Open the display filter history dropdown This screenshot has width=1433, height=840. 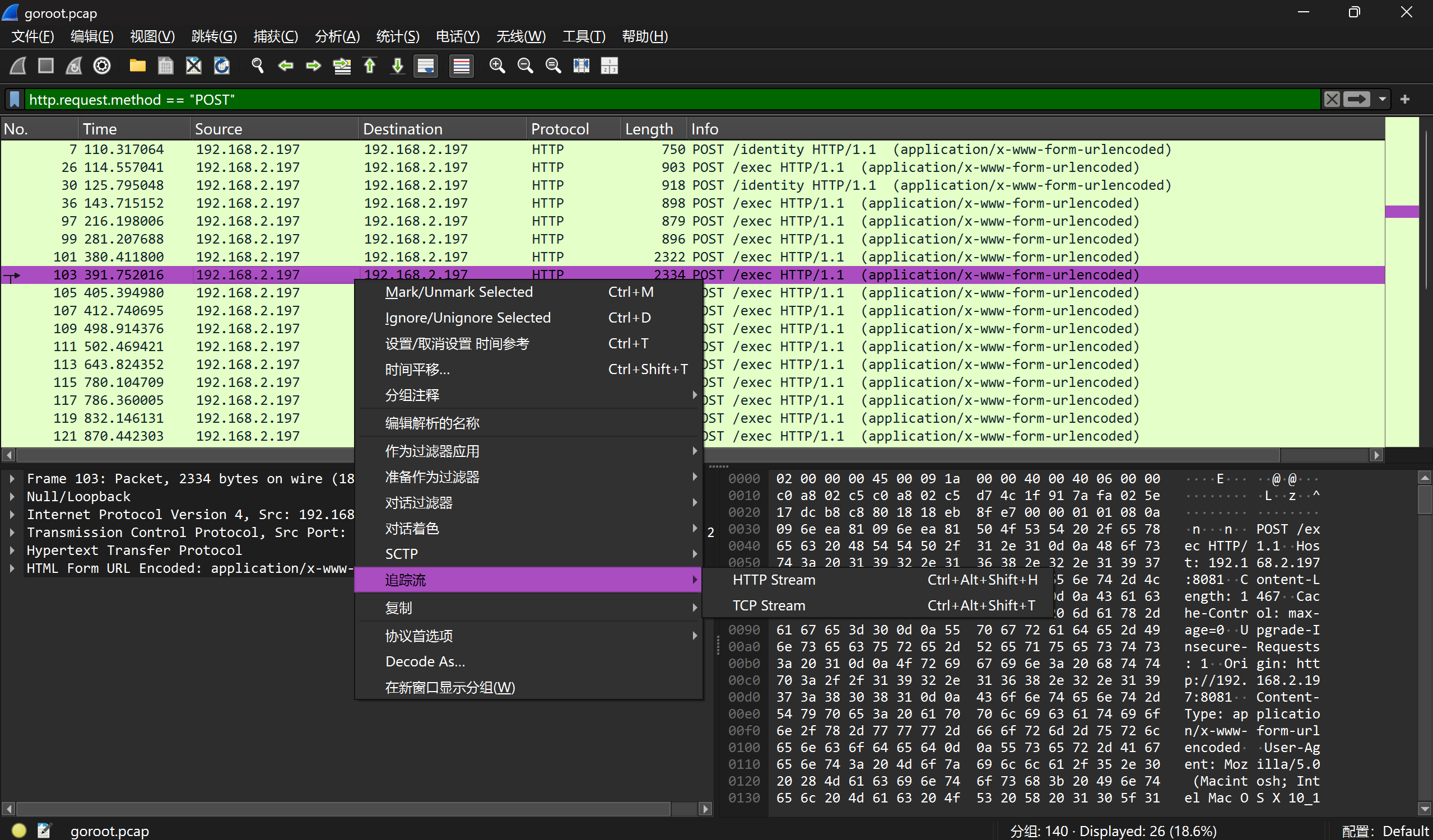click(x=1383, y=100)
